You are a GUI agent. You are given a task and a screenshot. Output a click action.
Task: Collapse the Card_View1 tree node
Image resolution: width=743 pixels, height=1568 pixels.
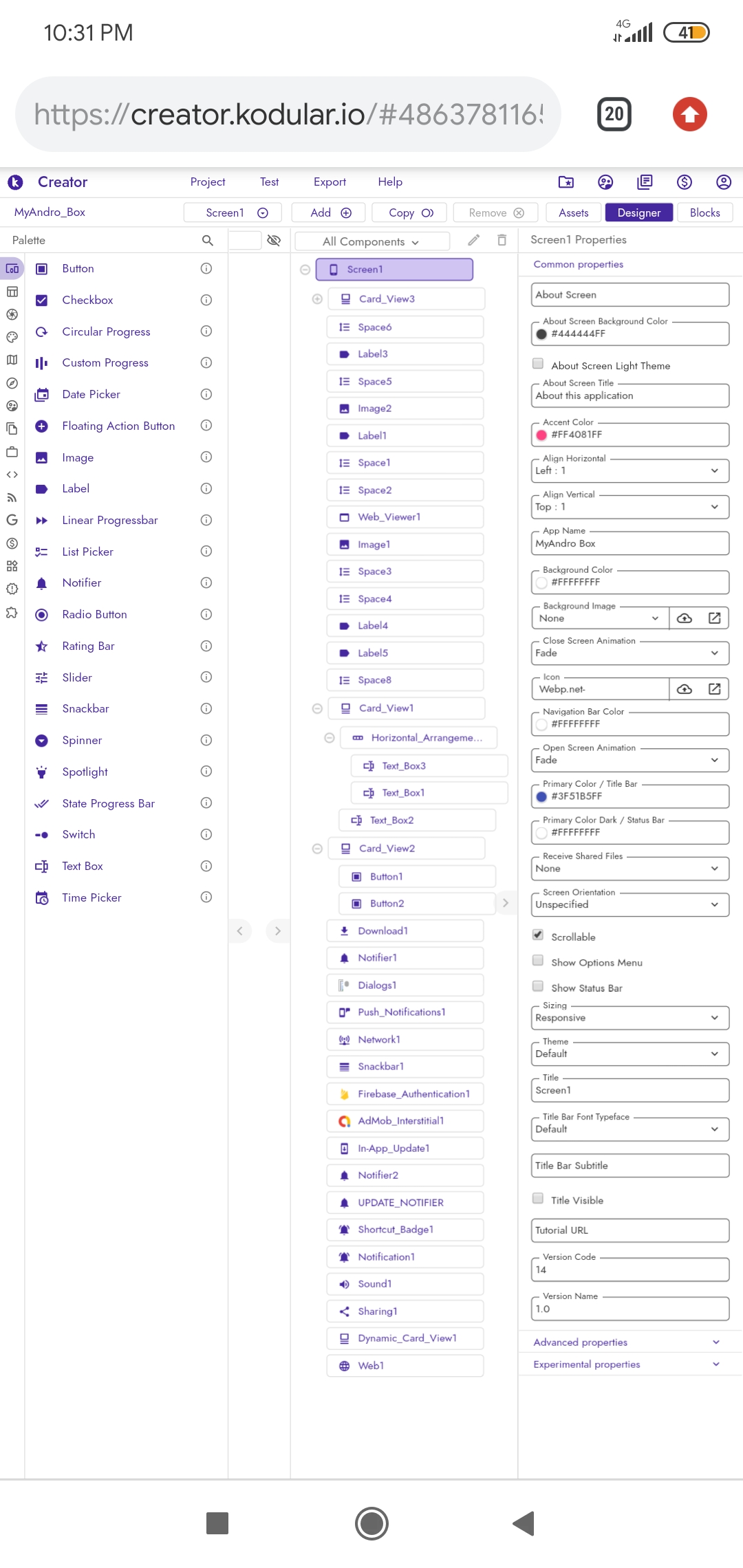point(317,708)
